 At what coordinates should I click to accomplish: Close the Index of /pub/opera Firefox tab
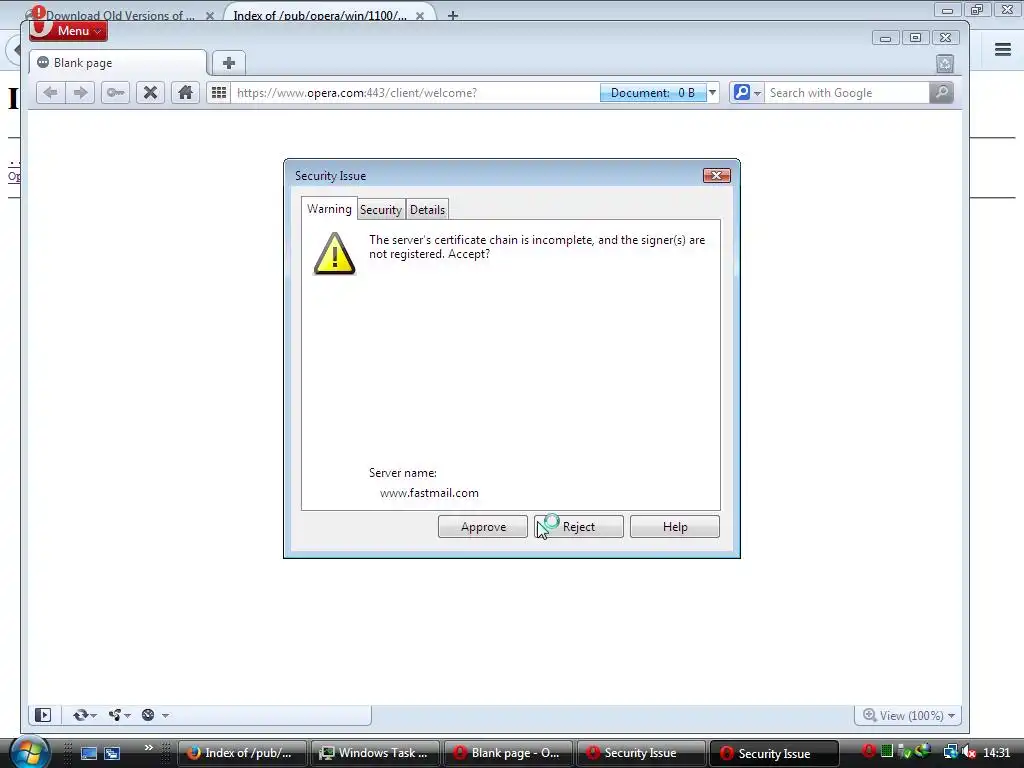[420, 16]
